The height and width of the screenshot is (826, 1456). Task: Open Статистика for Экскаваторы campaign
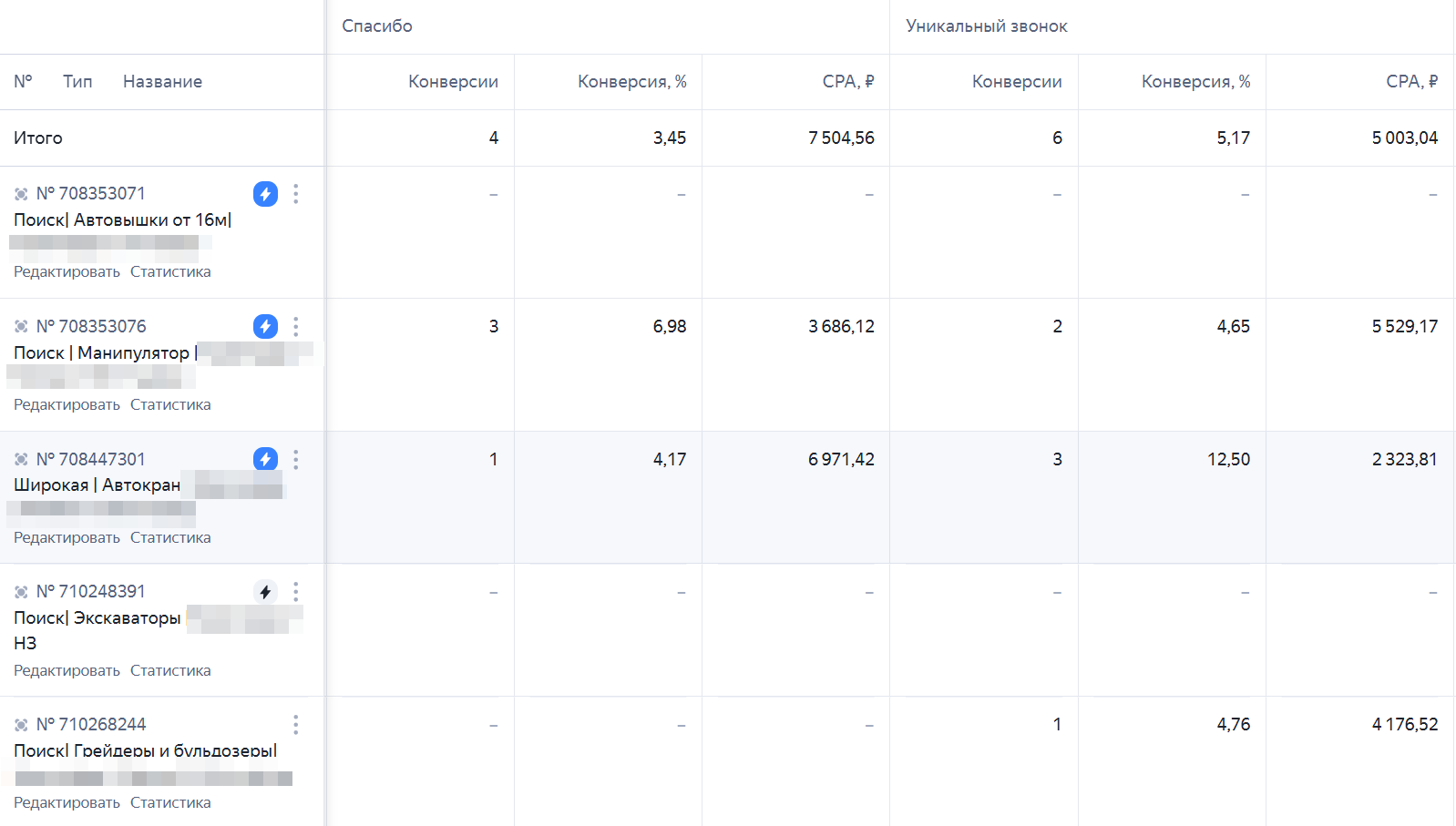[x=170, y=670]
